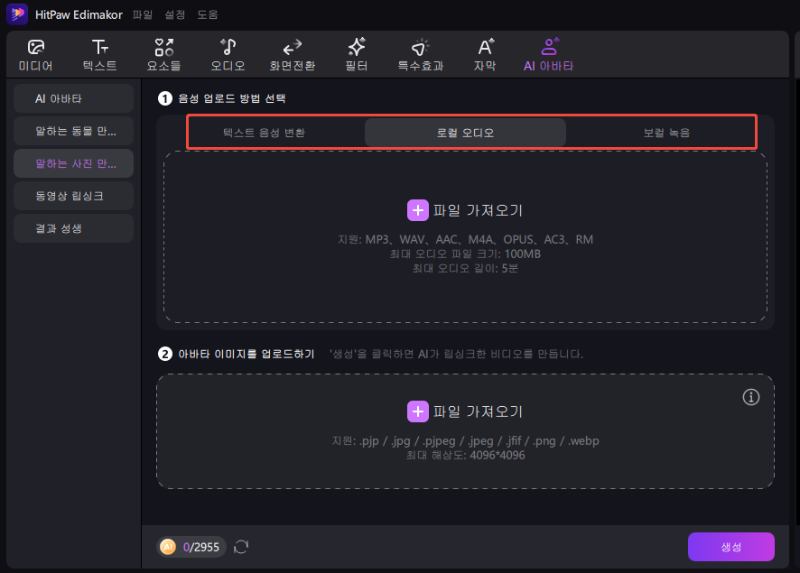The height and width of the screenshot is (573, 800).
Task: Open the 도움 menu
Action: coord(207,14)
